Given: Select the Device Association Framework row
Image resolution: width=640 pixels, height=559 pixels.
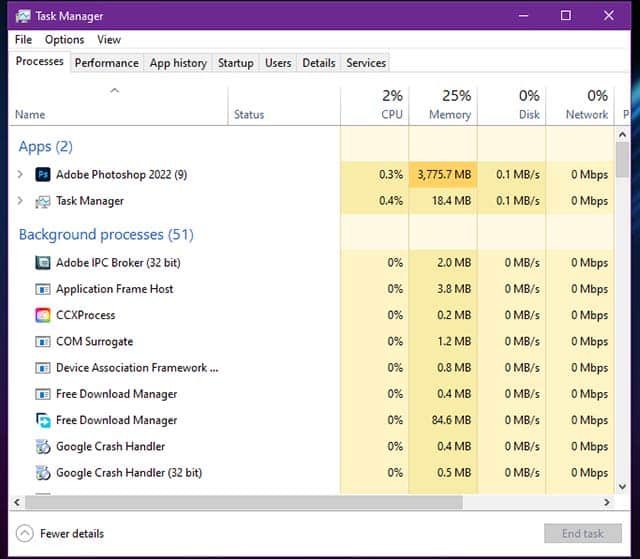Looking at the screenshot, I should click(311, 368).
